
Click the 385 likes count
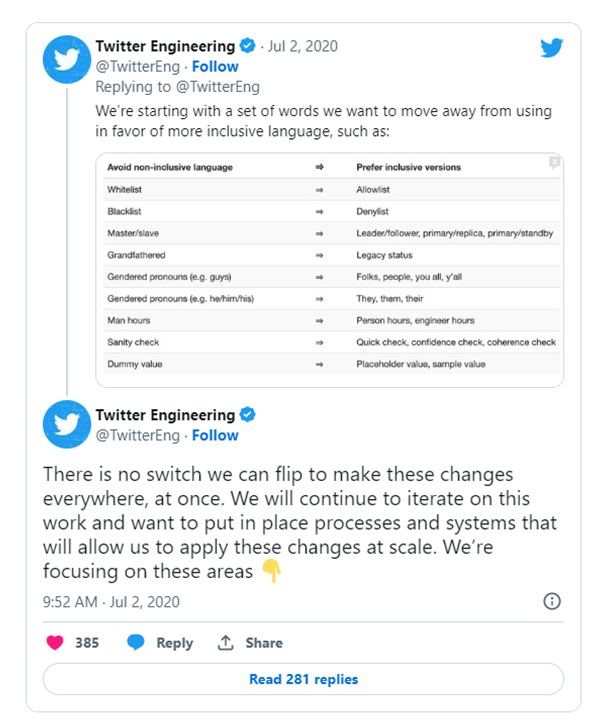[87, 643]
